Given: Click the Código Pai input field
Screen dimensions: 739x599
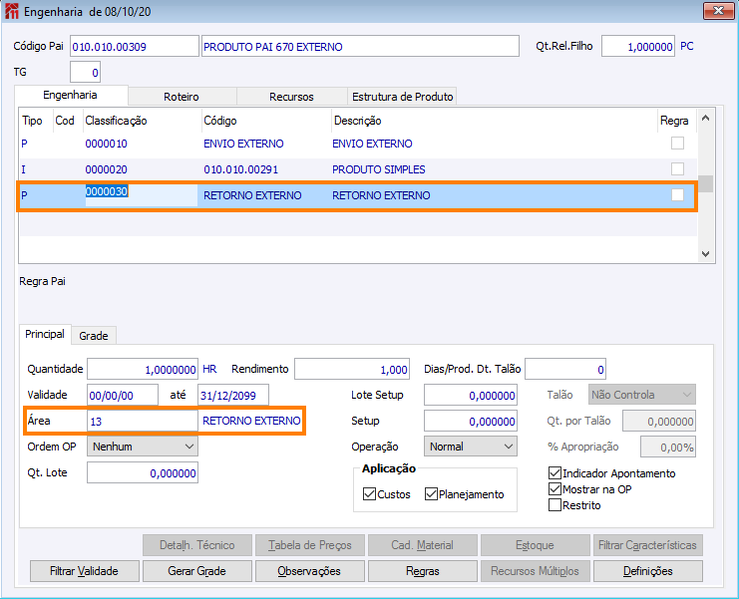Looking at the screenshot, I should (134, 46).
